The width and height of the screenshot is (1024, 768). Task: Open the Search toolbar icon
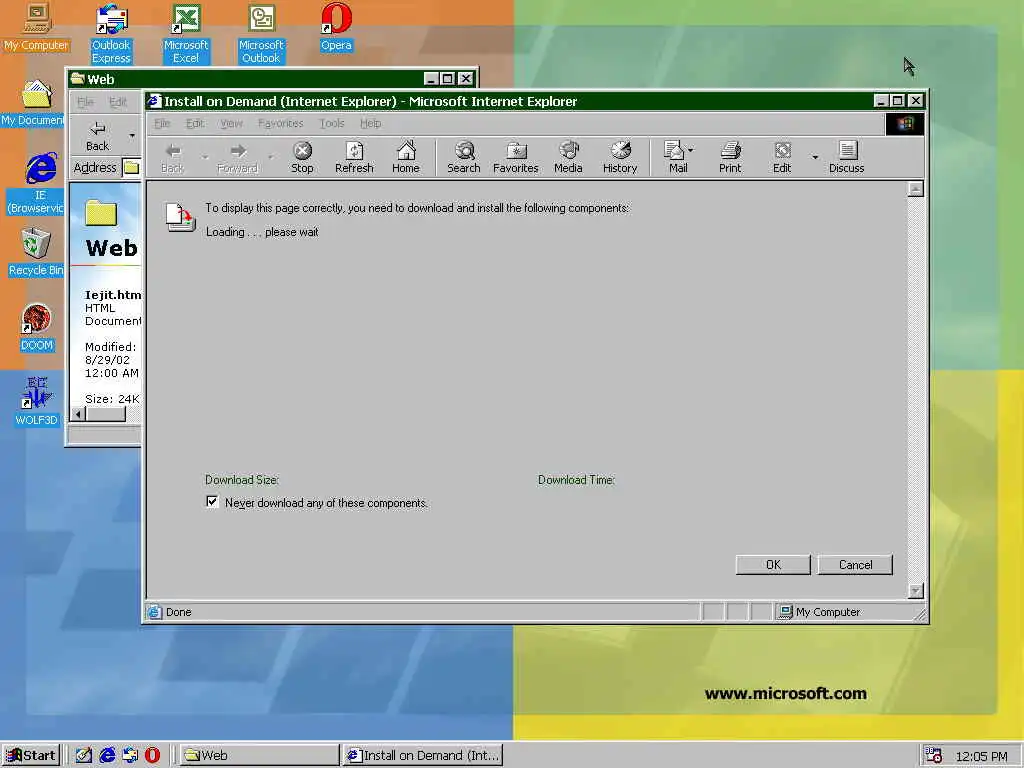click(464, 157)
